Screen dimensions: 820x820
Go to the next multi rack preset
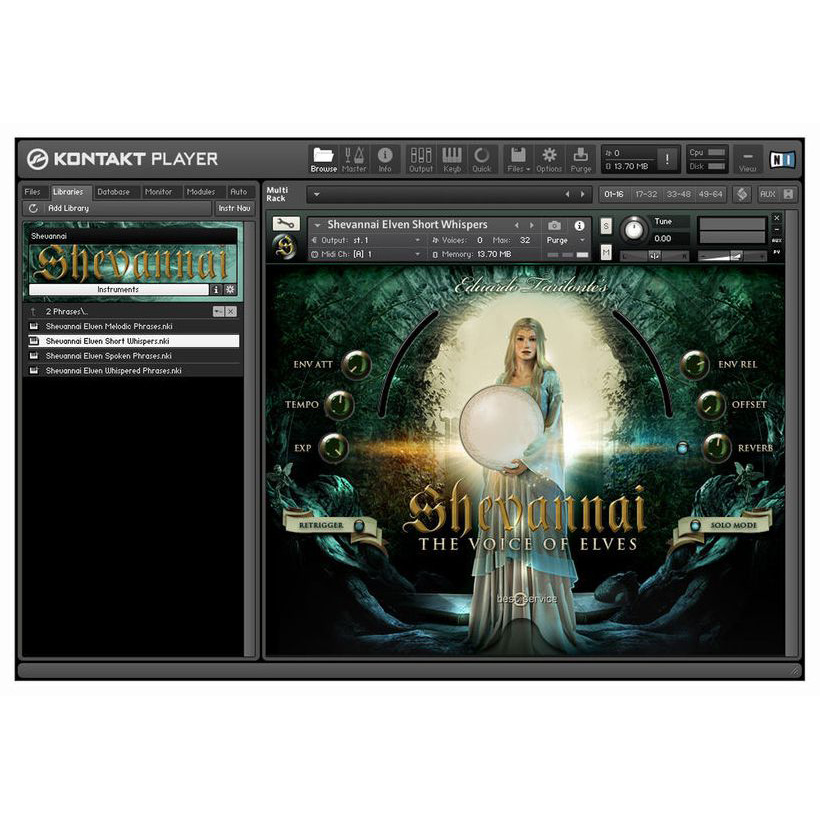pos(583,194)
